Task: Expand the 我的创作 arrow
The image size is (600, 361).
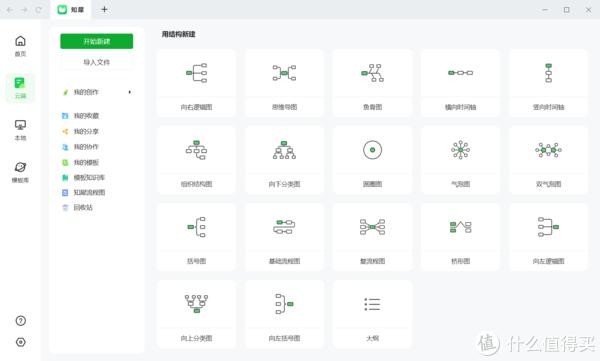Action: [130, 92]
